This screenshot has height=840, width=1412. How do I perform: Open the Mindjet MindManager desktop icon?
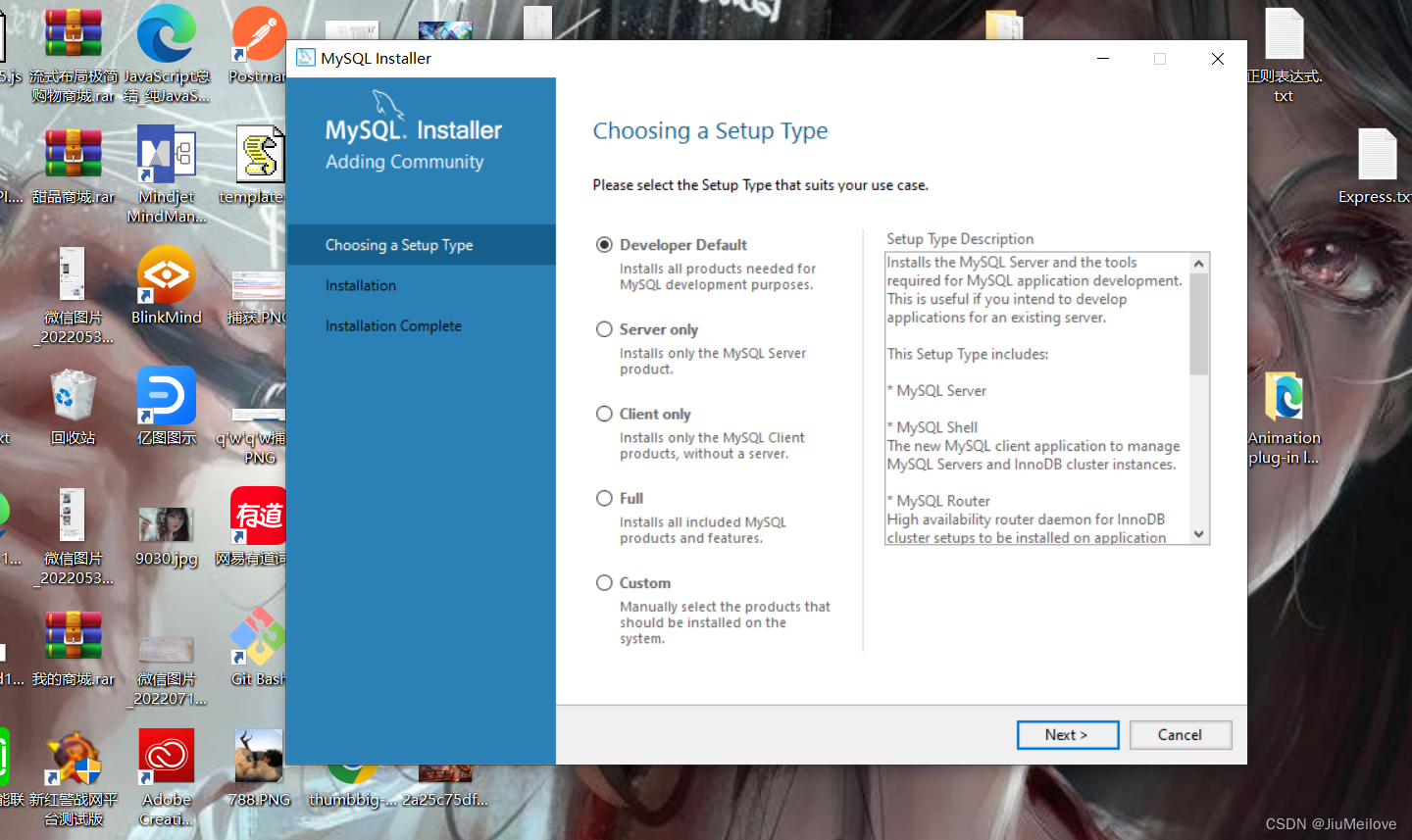167,174
